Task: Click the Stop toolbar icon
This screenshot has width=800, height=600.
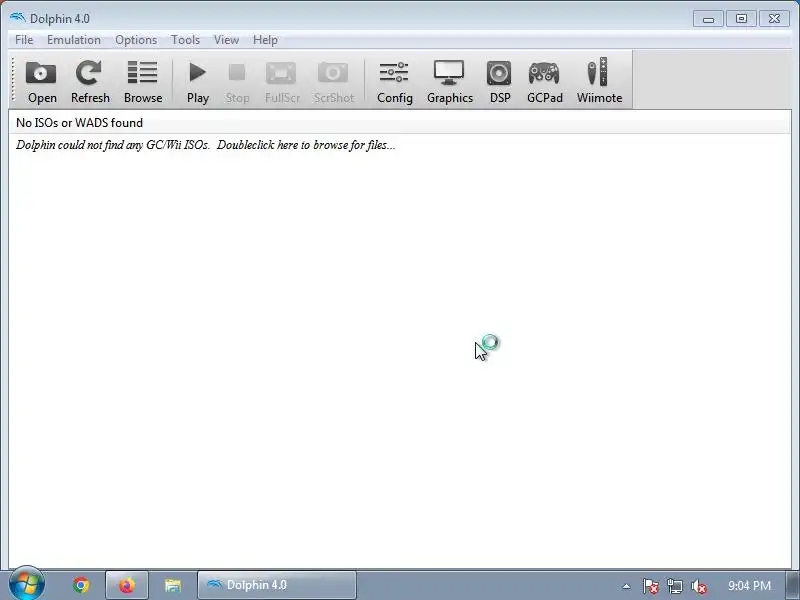Action: (237, 81)
